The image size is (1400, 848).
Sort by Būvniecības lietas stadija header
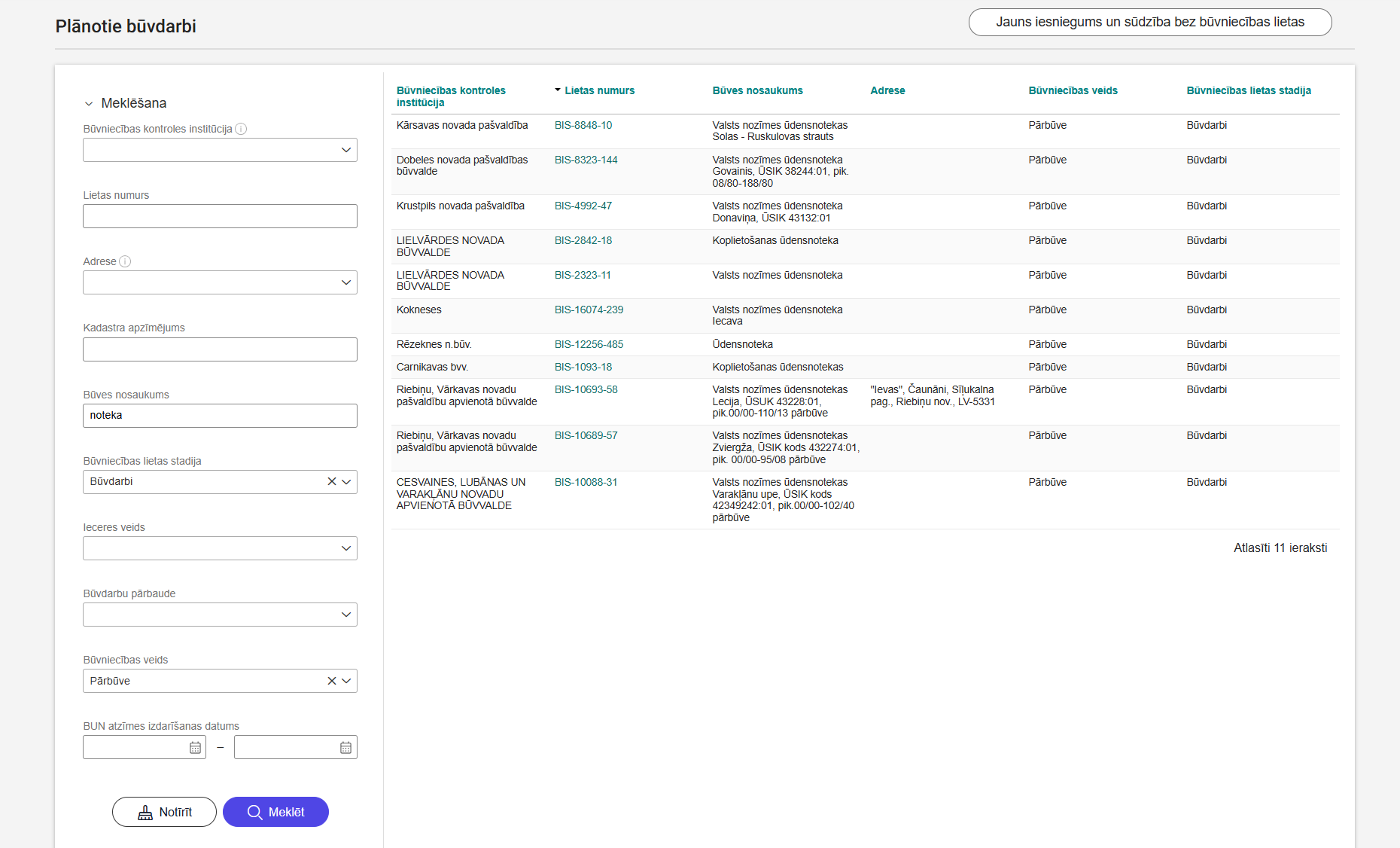pos(1248,90)
